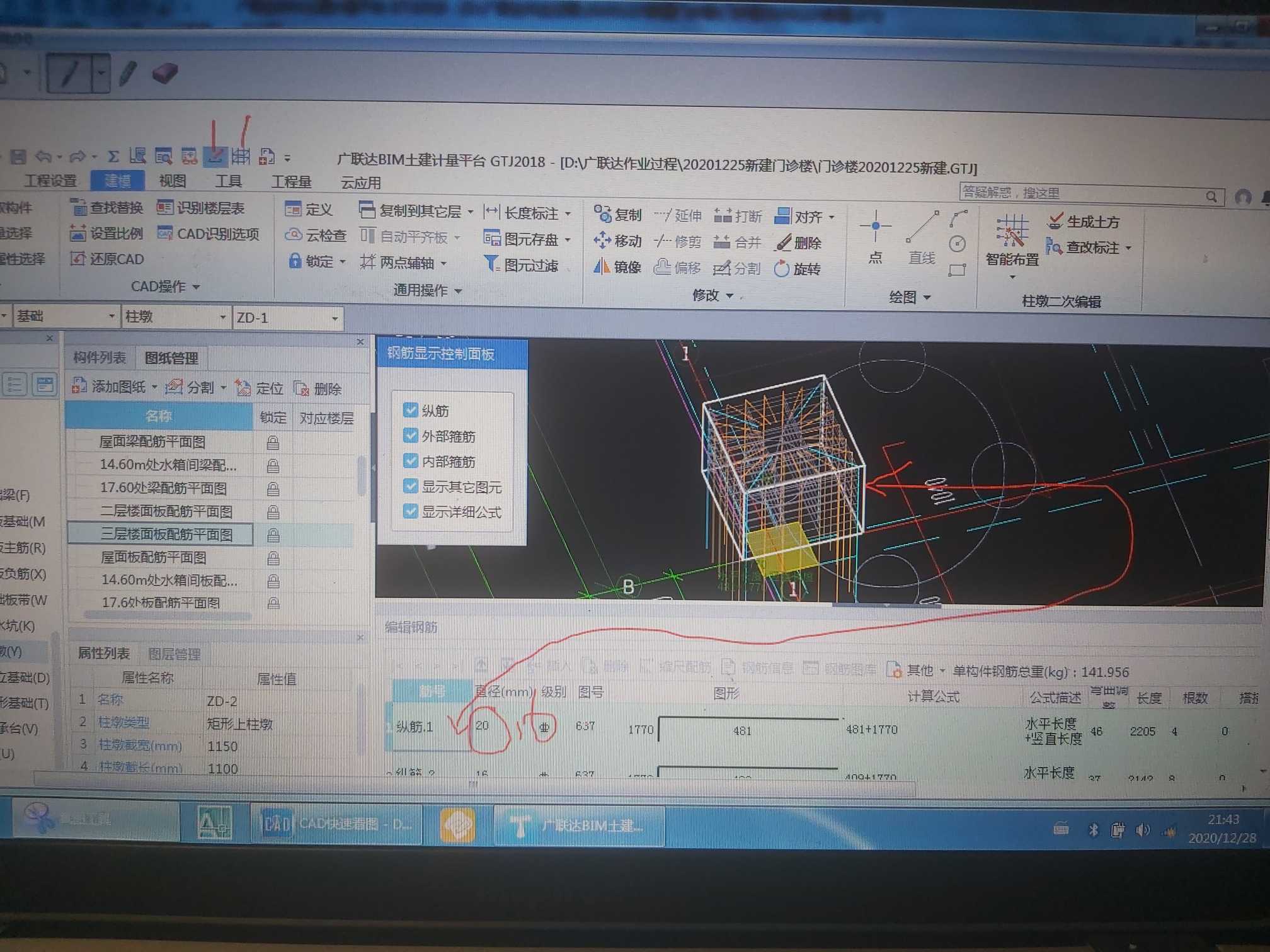The height and width of the screenshot is (952, 1270).
Task: Click 生成土方 generate earthwork
Action: pyautogui.click(x=1084, y=222)
